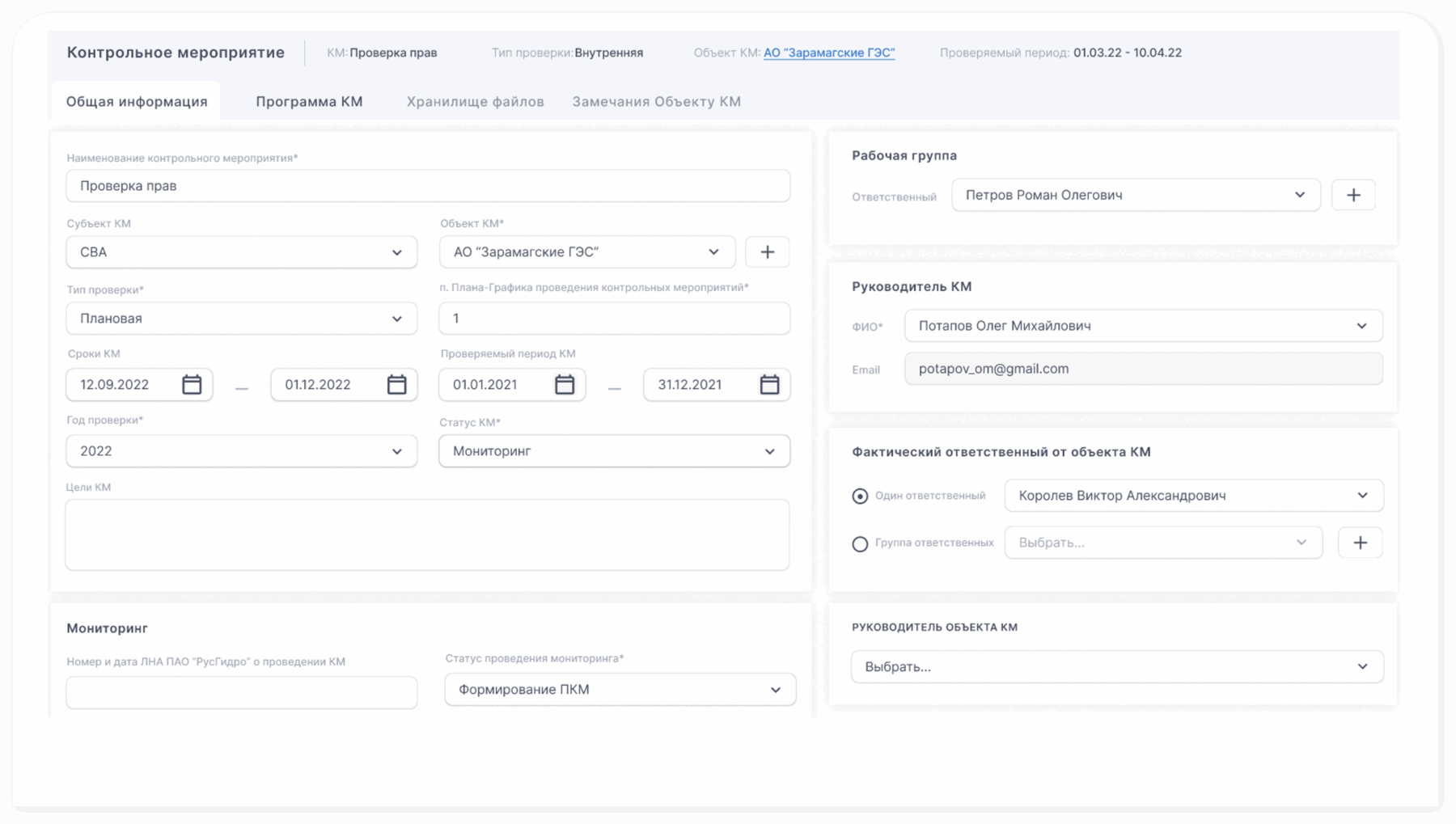Follow the АО "Зарамагские ГЭС" header link

tap(828, 53)
